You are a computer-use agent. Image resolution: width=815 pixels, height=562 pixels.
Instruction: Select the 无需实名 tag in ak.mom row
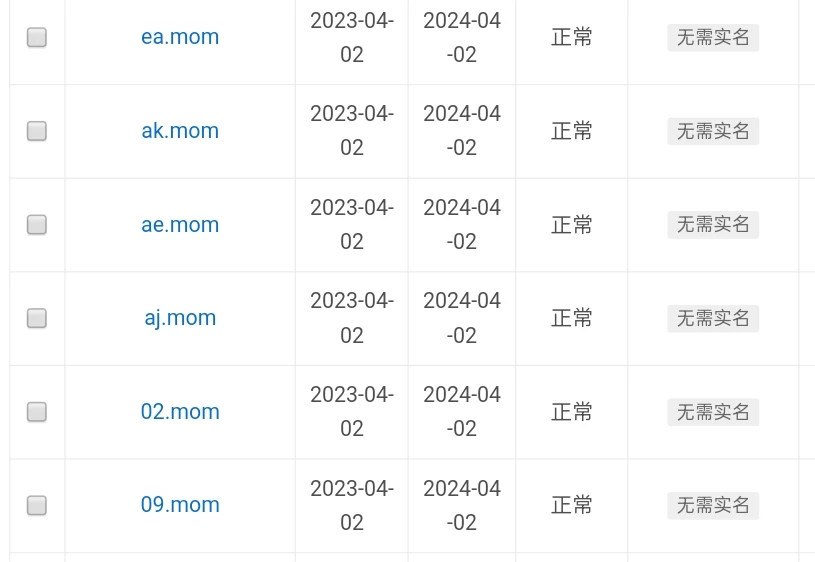coord(713,131)
